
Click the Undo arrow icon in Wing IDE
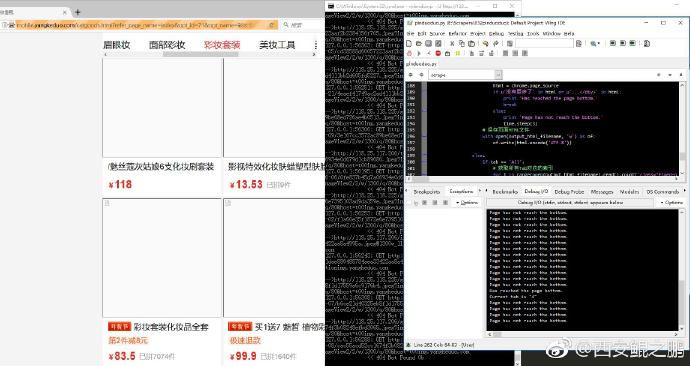(486, 44)
